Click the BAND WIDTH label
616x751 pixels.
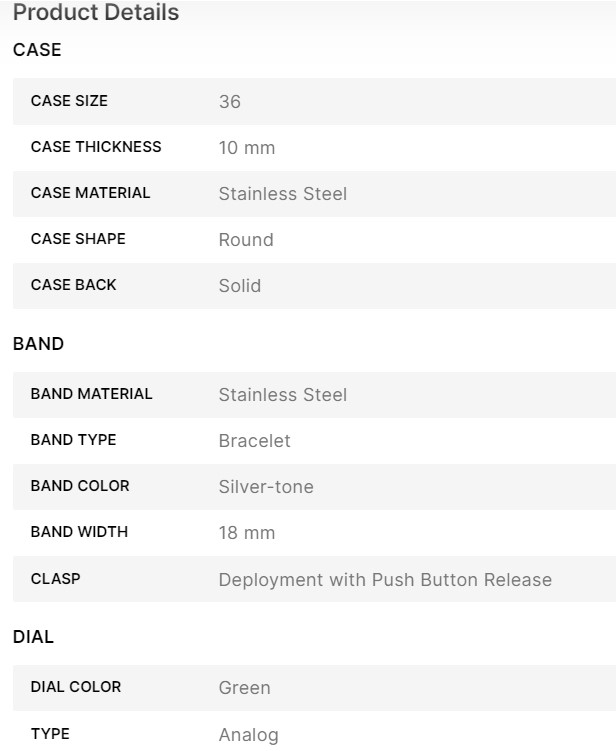point(79,532)
